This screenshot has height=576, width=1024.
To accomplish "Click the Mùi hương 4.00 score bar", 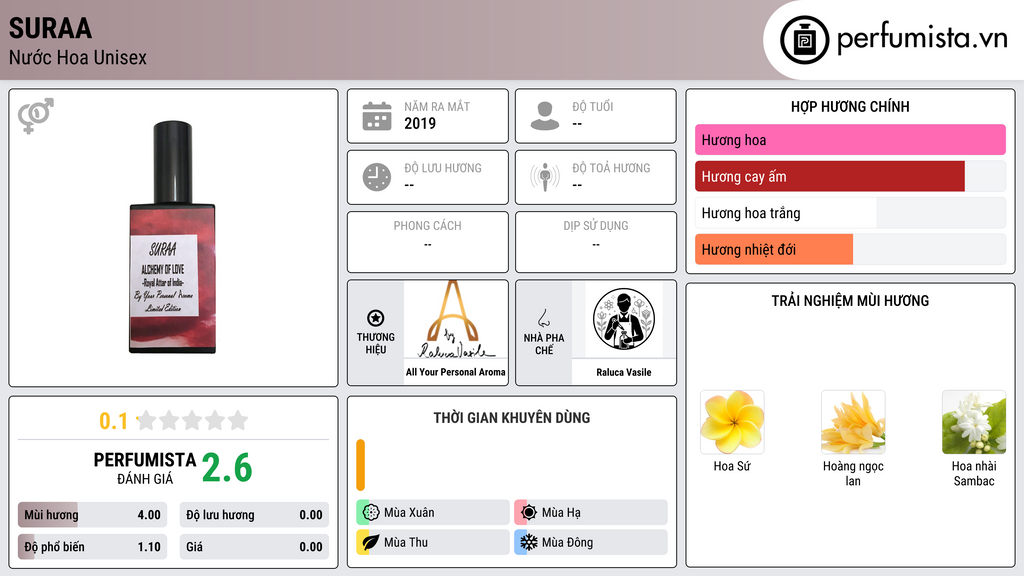I will point(92,515).
